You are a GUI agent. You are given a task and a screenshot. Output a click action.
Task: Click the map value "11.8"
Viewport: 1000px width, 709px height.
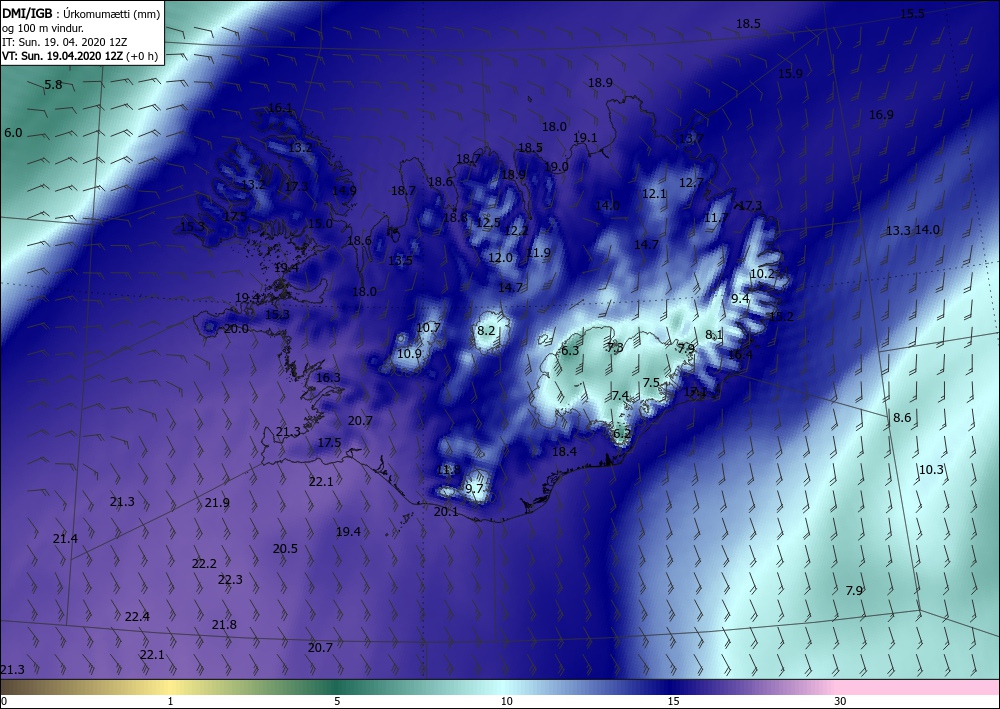click(448, 470)
